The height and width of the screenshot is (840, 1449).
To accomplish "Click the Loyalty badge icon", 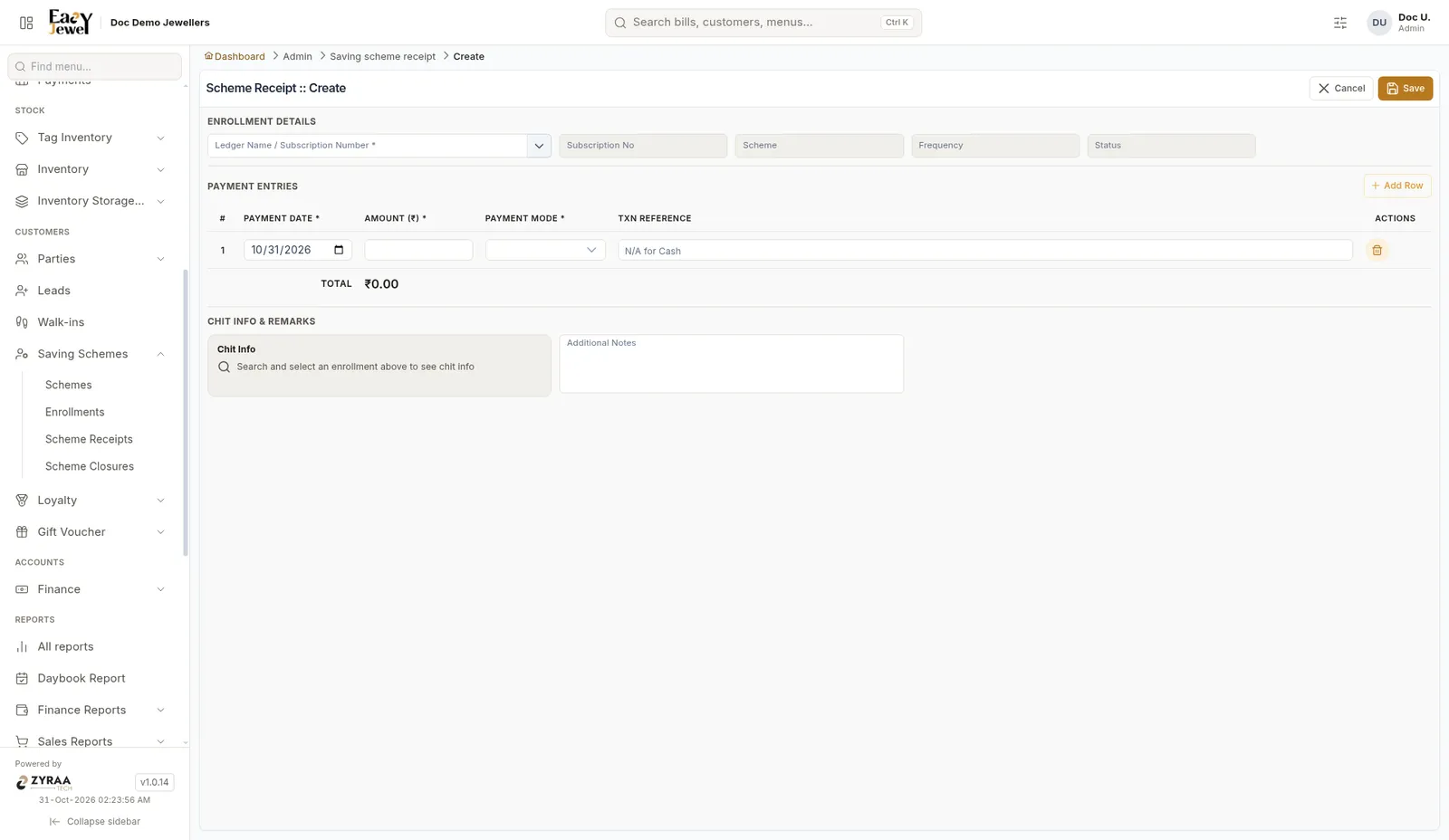I will [22, 501].
